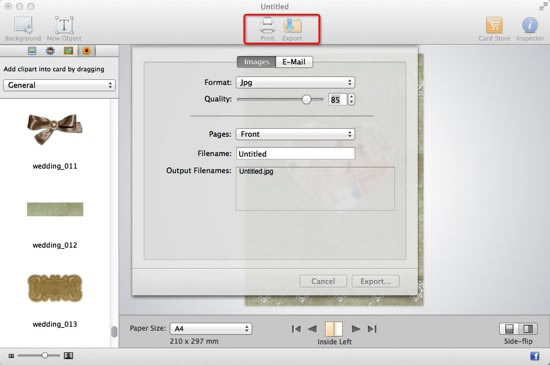Image resolution: width=550 pixels, height=365 pixels.
Task: Select the wedding_011 bow clipart
Action: [x=55, y=129]
